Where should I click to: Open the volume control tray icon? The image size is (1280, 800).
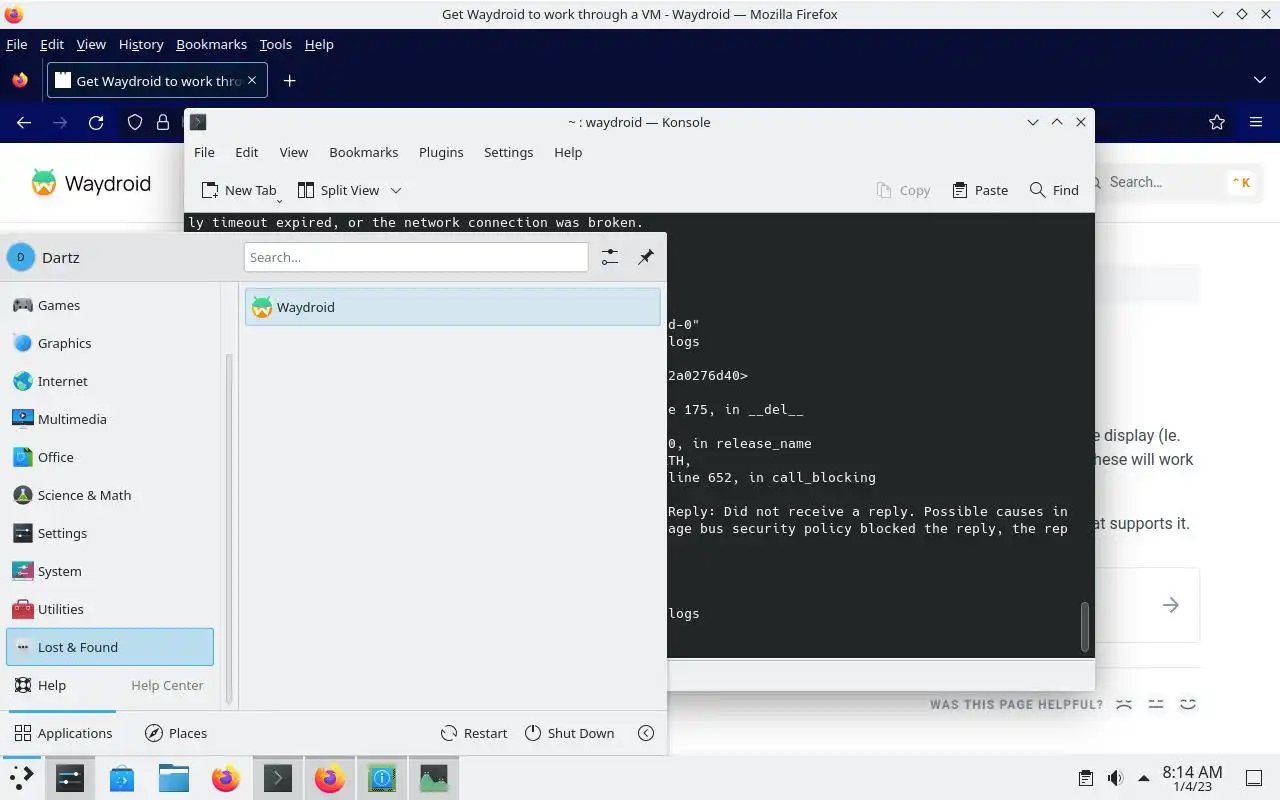[x=1115, y=778]
